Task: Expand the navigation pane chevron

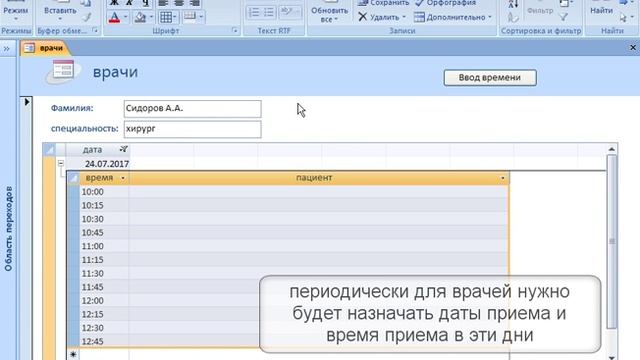Action: click(x=7, y=49)
